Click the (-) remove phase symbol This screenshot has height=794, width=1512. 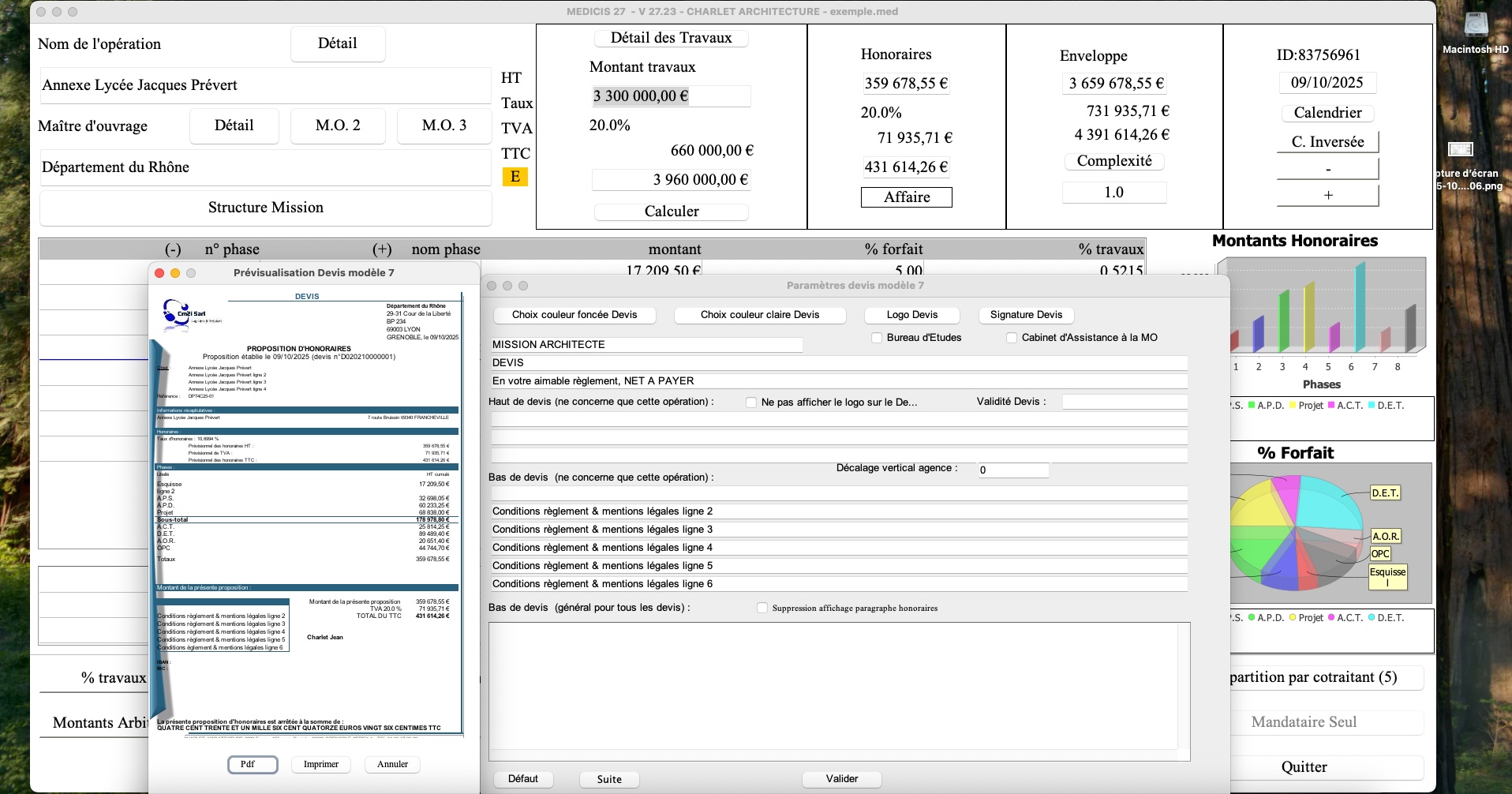[x=173, y=249]
